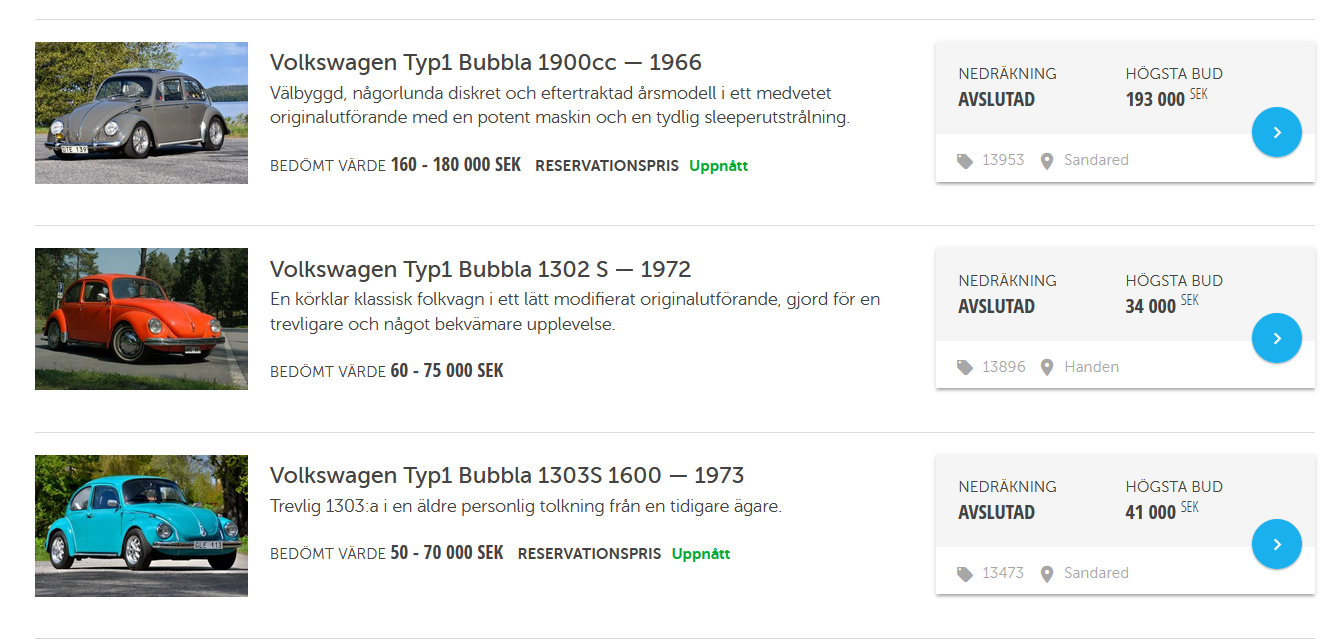
Task: Click location pin next to Handen
Action: pos(1047,367)
